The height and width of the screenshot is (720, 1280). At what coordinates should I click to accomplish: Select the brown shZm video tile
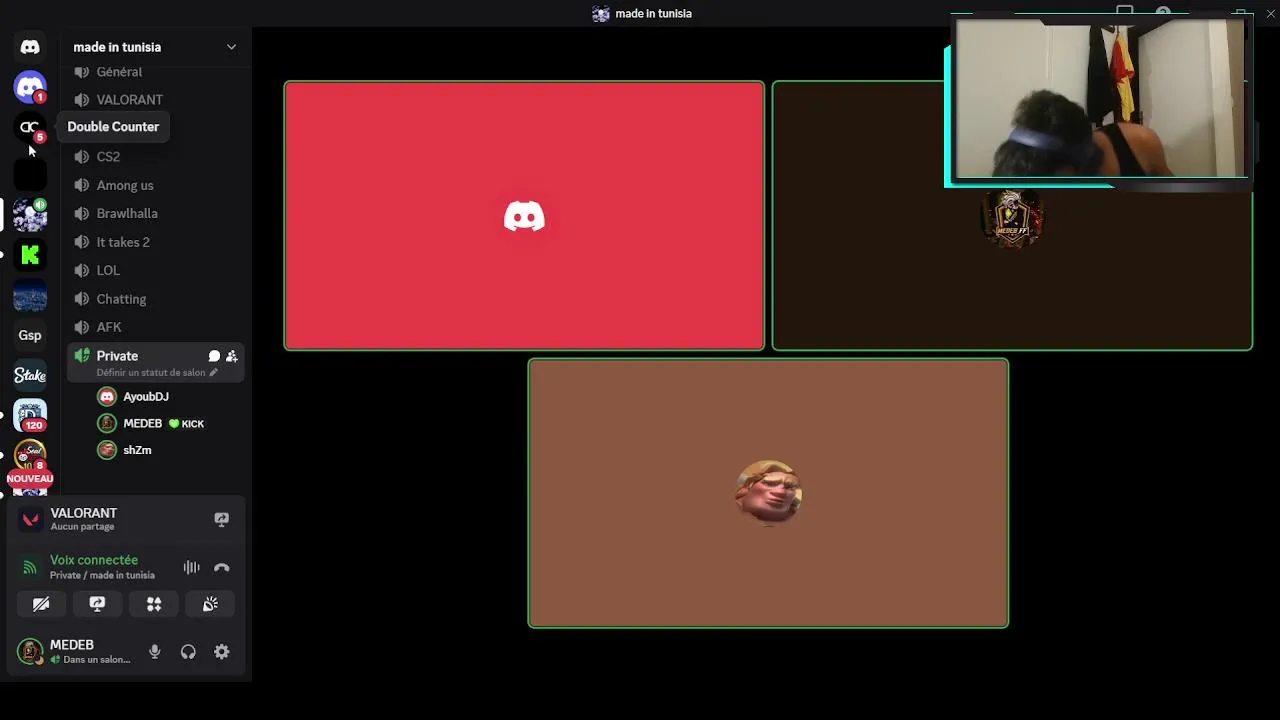pos(768,493)
